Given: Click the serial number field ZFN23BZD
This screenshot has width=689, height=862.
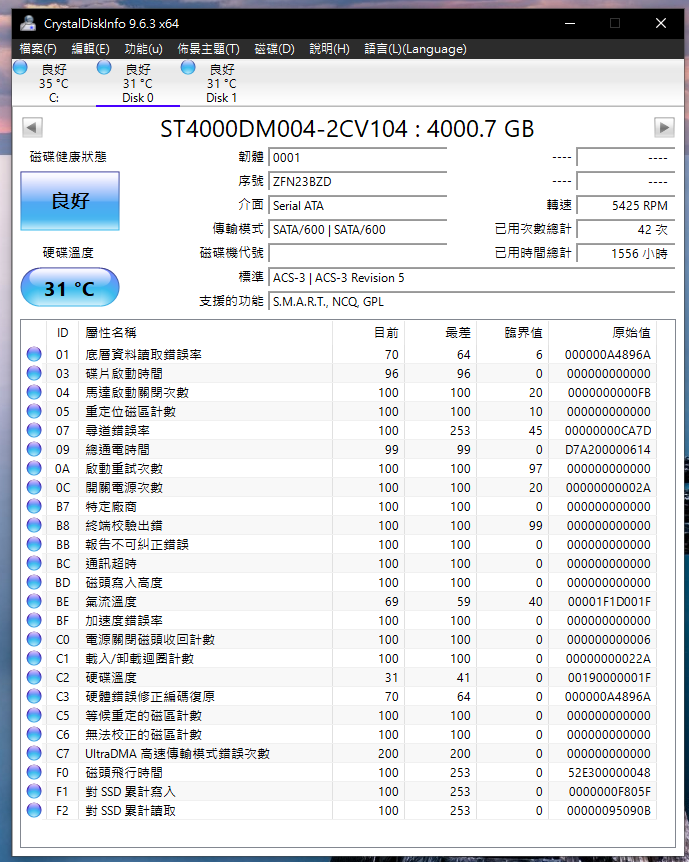Looking at the screenshot, I should click(x=357, y=181).
